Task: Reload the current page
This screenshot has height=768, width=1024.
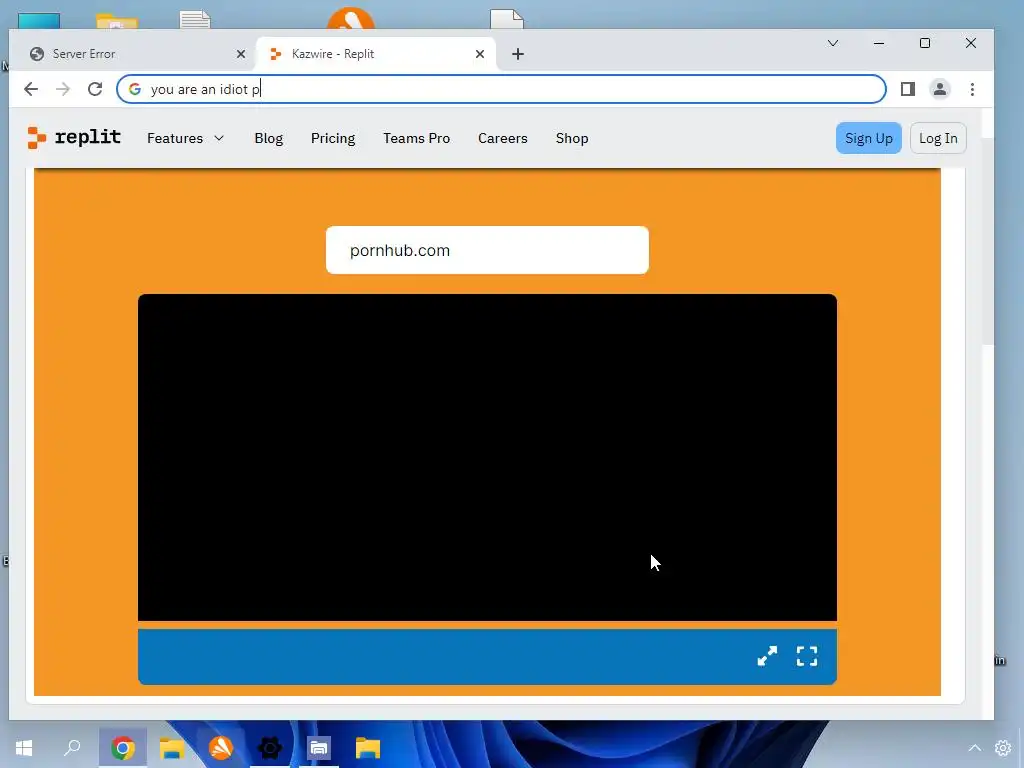Action: click(x=95, y=89)
